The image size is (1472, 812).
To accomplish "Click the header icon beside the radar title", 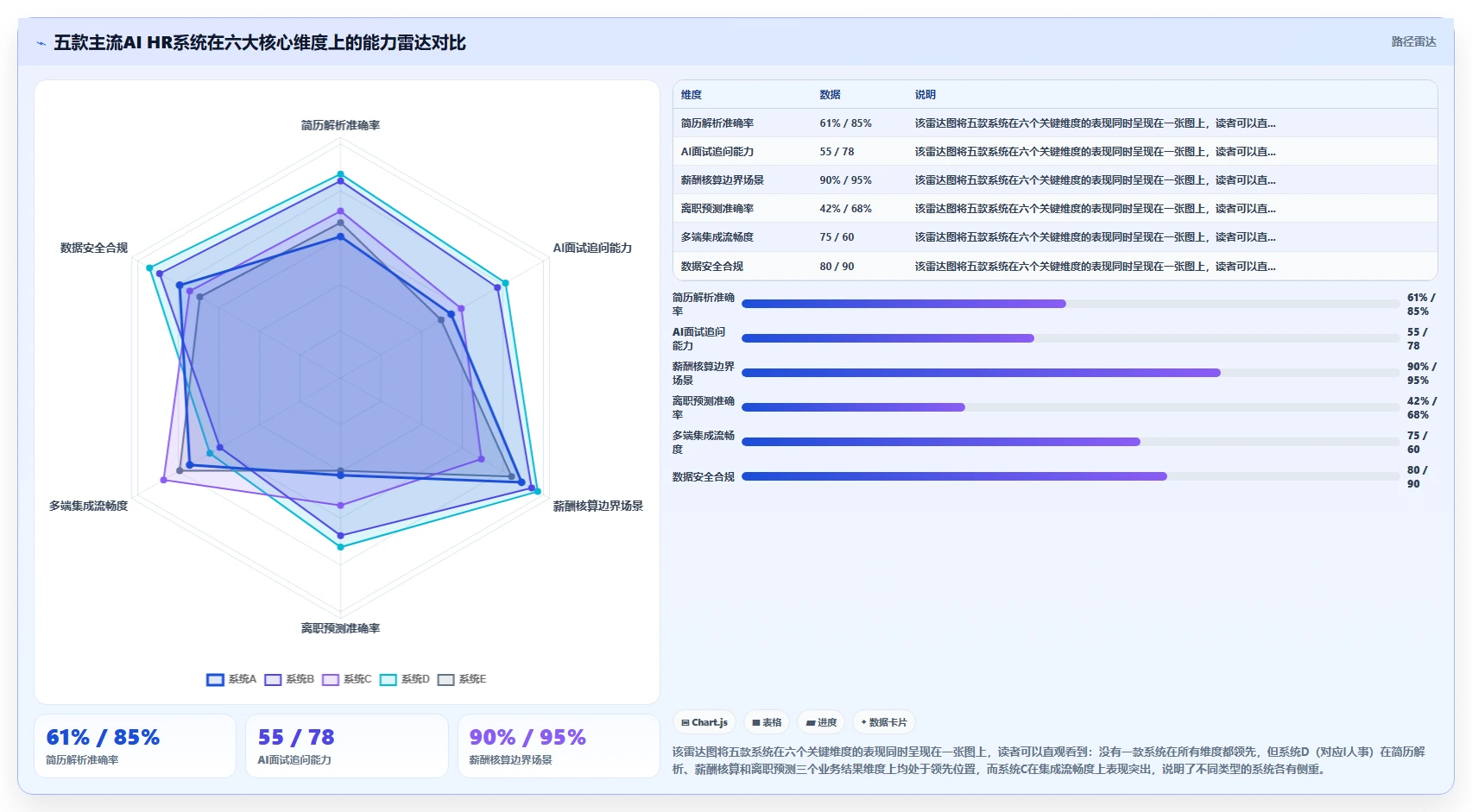I will [x=41, y=43].
